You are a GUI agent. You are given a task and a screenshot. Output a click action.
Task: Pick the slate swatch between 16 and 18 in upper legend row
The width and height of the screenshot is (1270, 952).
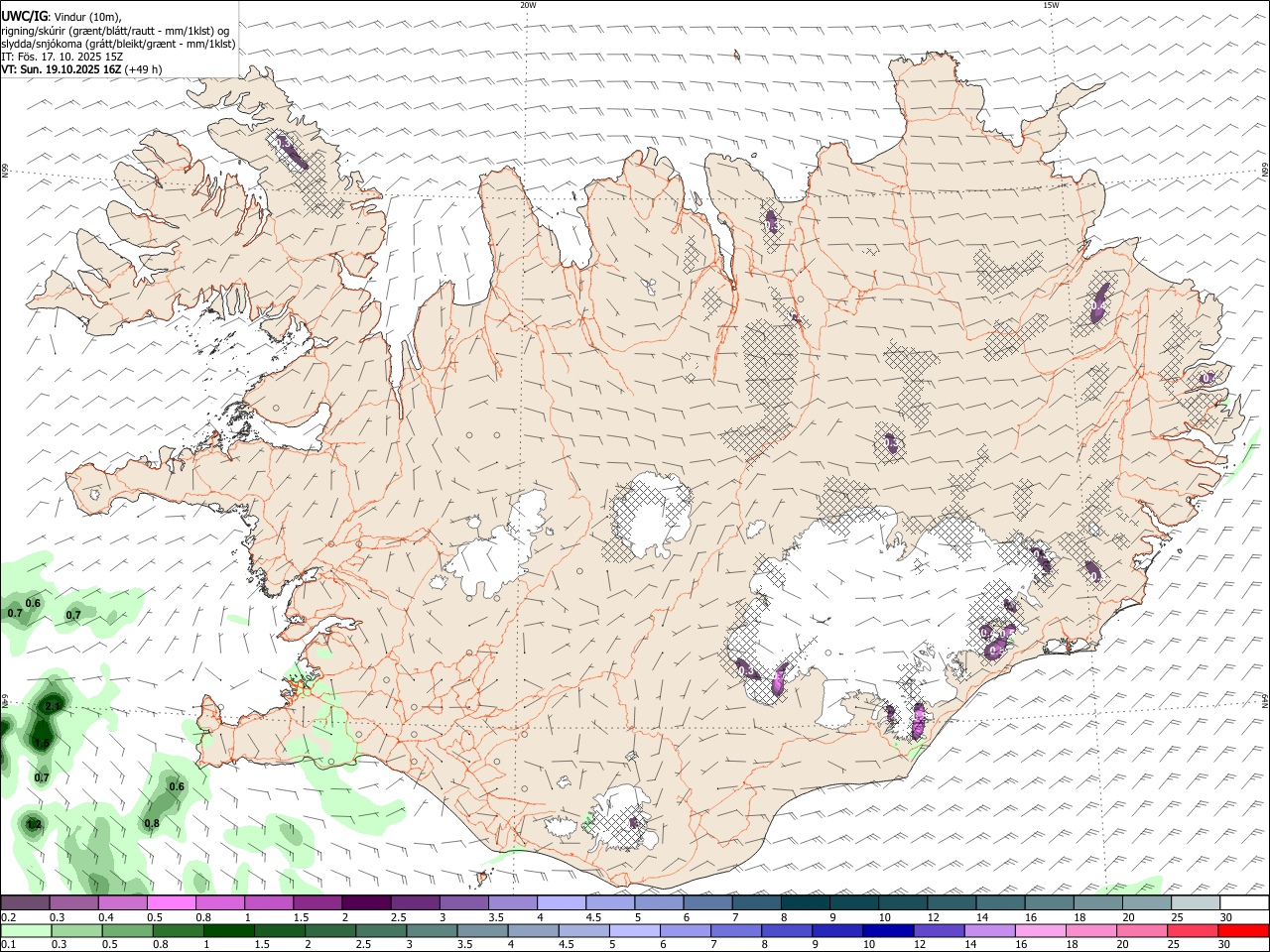pyautogui.click(x=1050, y=902)
